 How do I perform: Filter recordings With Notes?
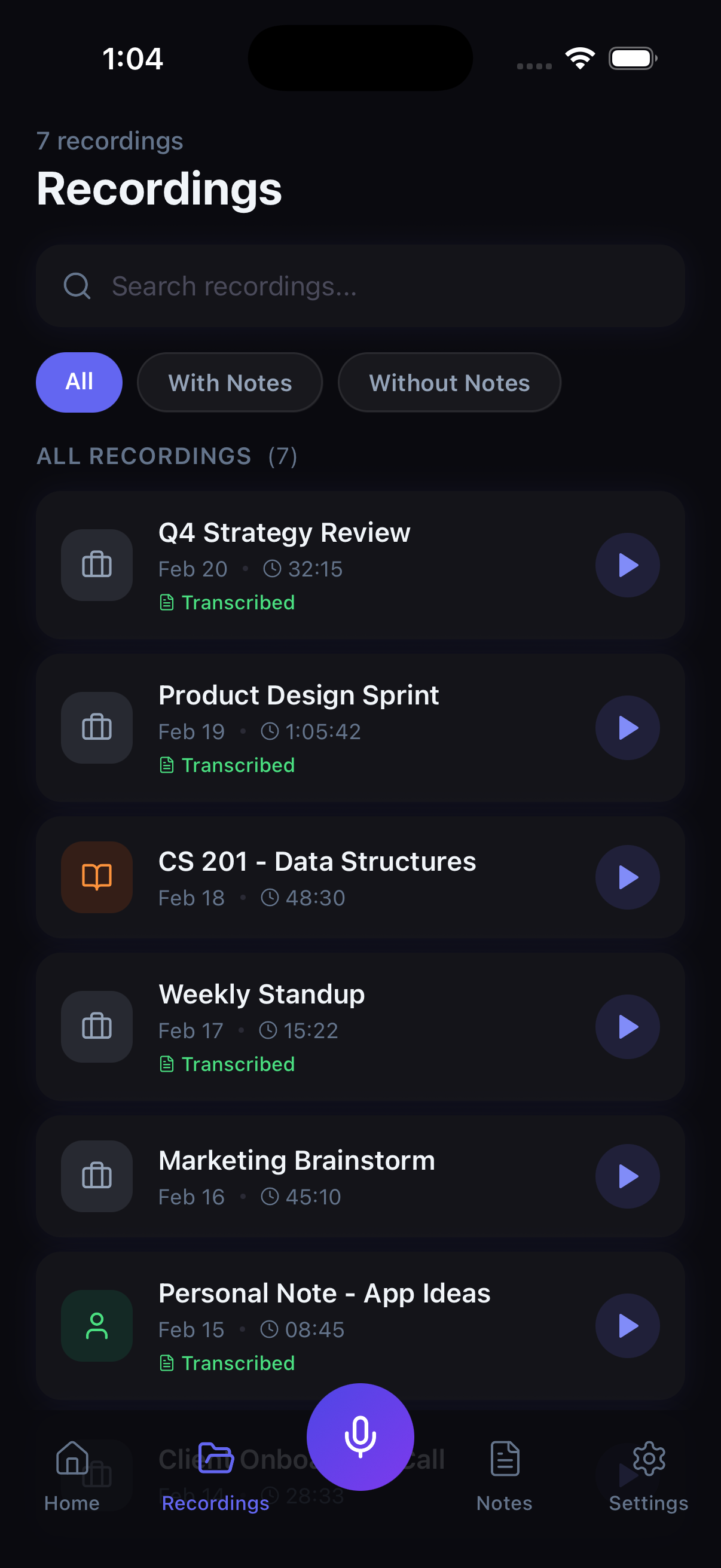pyautogui.click(x=230, y=382)
